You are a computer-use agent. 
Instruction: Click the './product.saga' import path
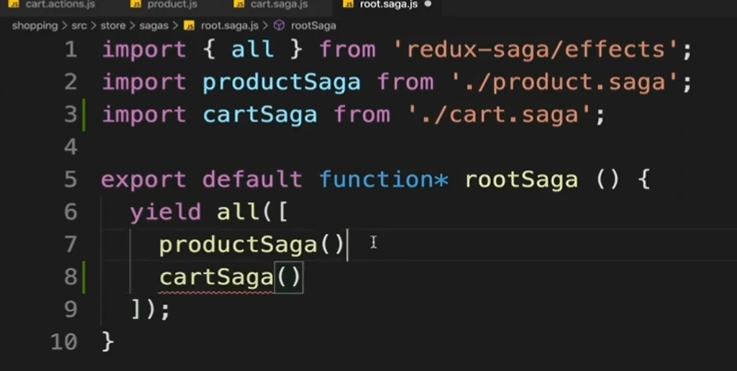tap(566, 82)
